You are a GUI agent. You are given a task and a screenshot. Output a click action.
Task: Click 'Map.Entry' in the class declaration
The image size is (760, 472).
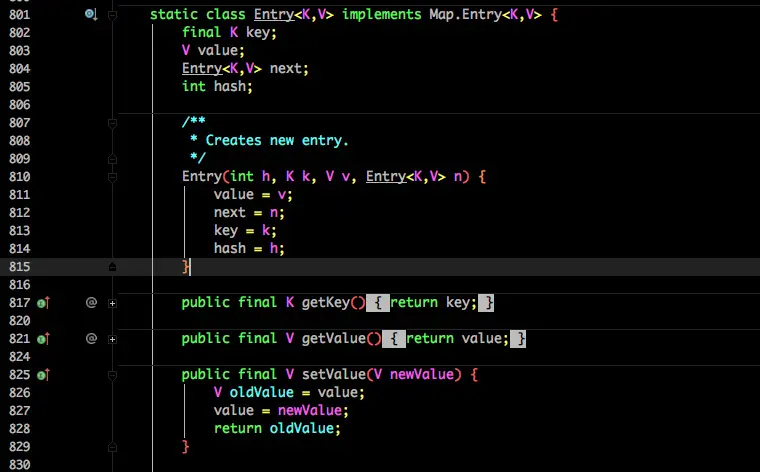point(465,15)
